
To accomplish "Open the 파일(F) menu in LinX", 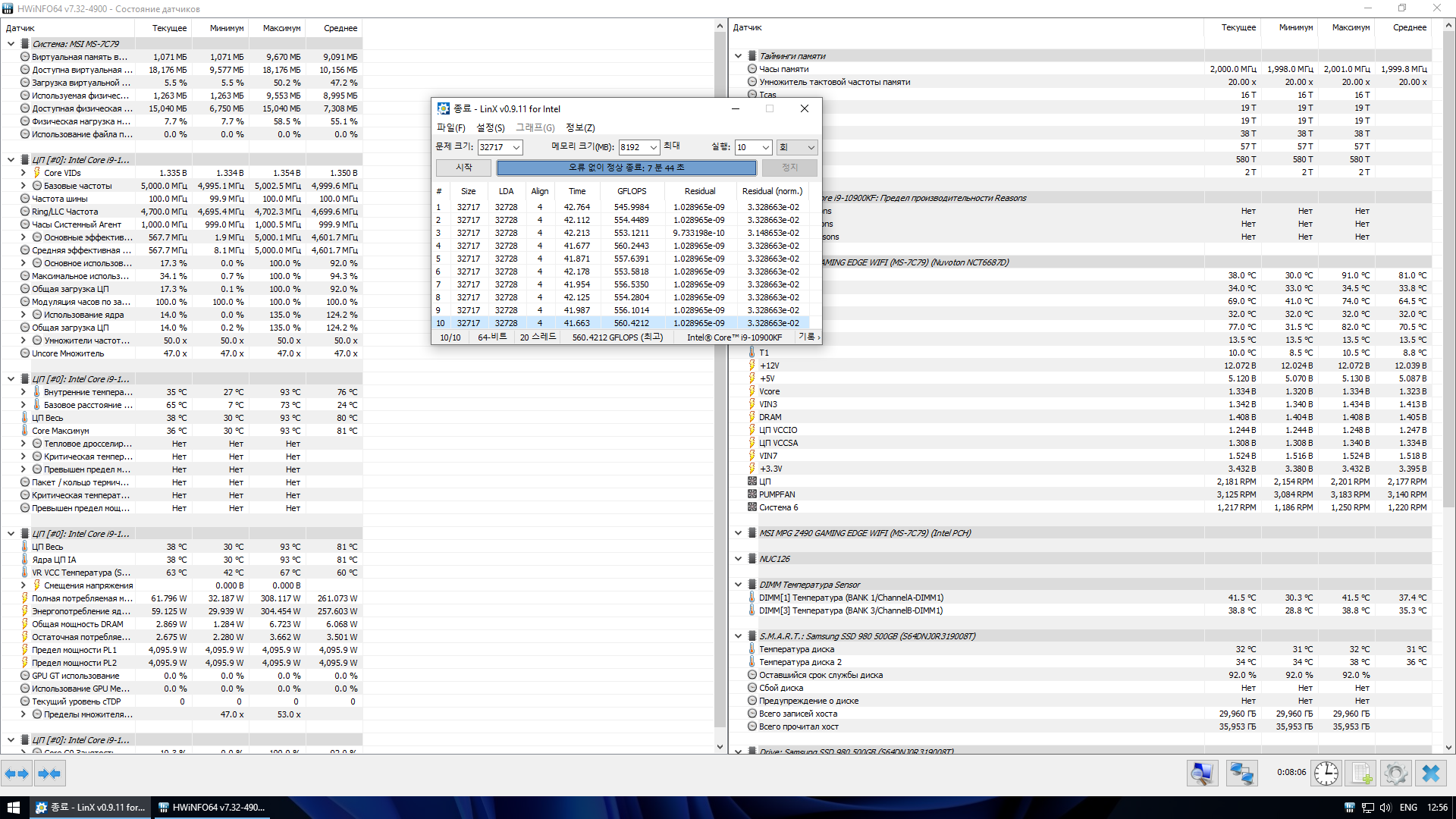I will click(x=450, y=127).
